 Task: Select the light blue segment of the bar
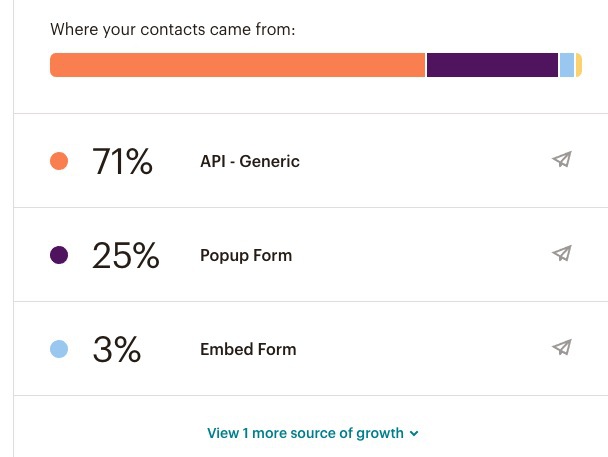pyautogui.click(x=567, y=65)
